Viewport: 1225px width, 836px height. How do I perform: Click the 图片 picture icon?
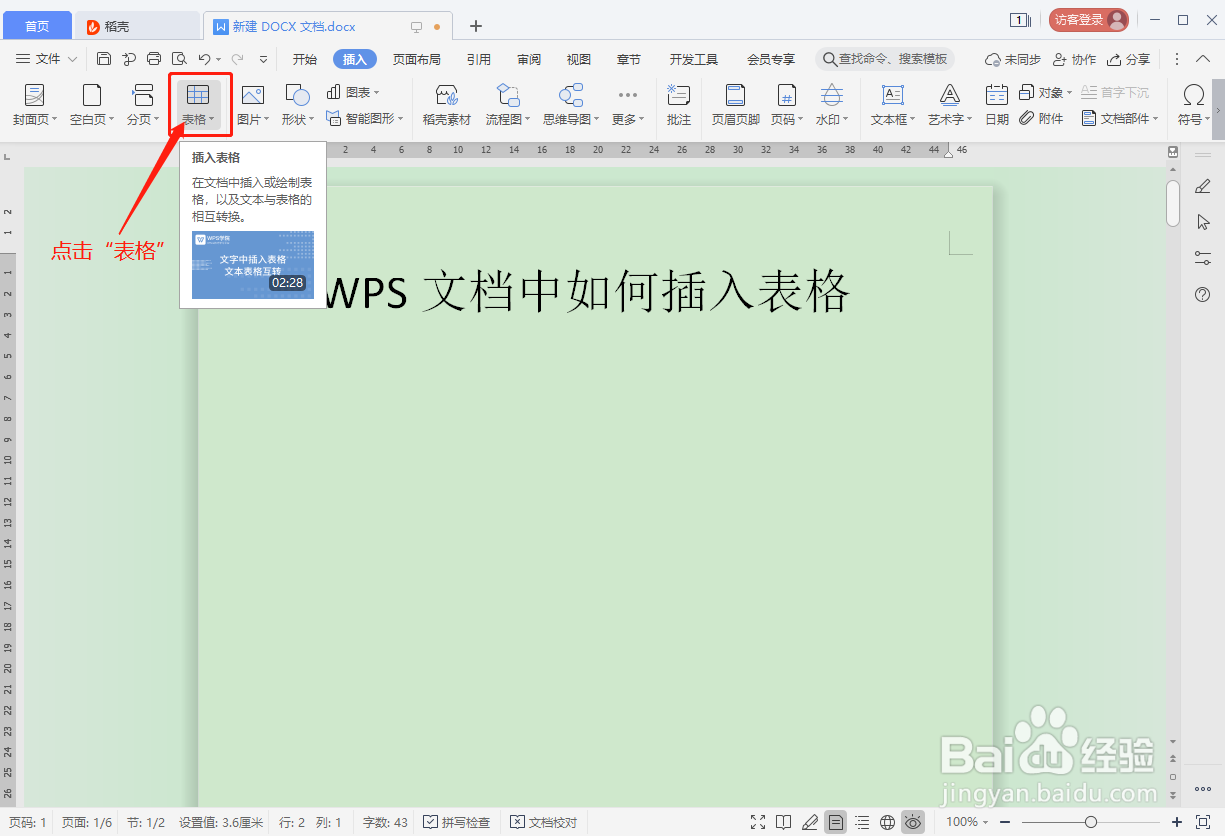coord(252,96)
